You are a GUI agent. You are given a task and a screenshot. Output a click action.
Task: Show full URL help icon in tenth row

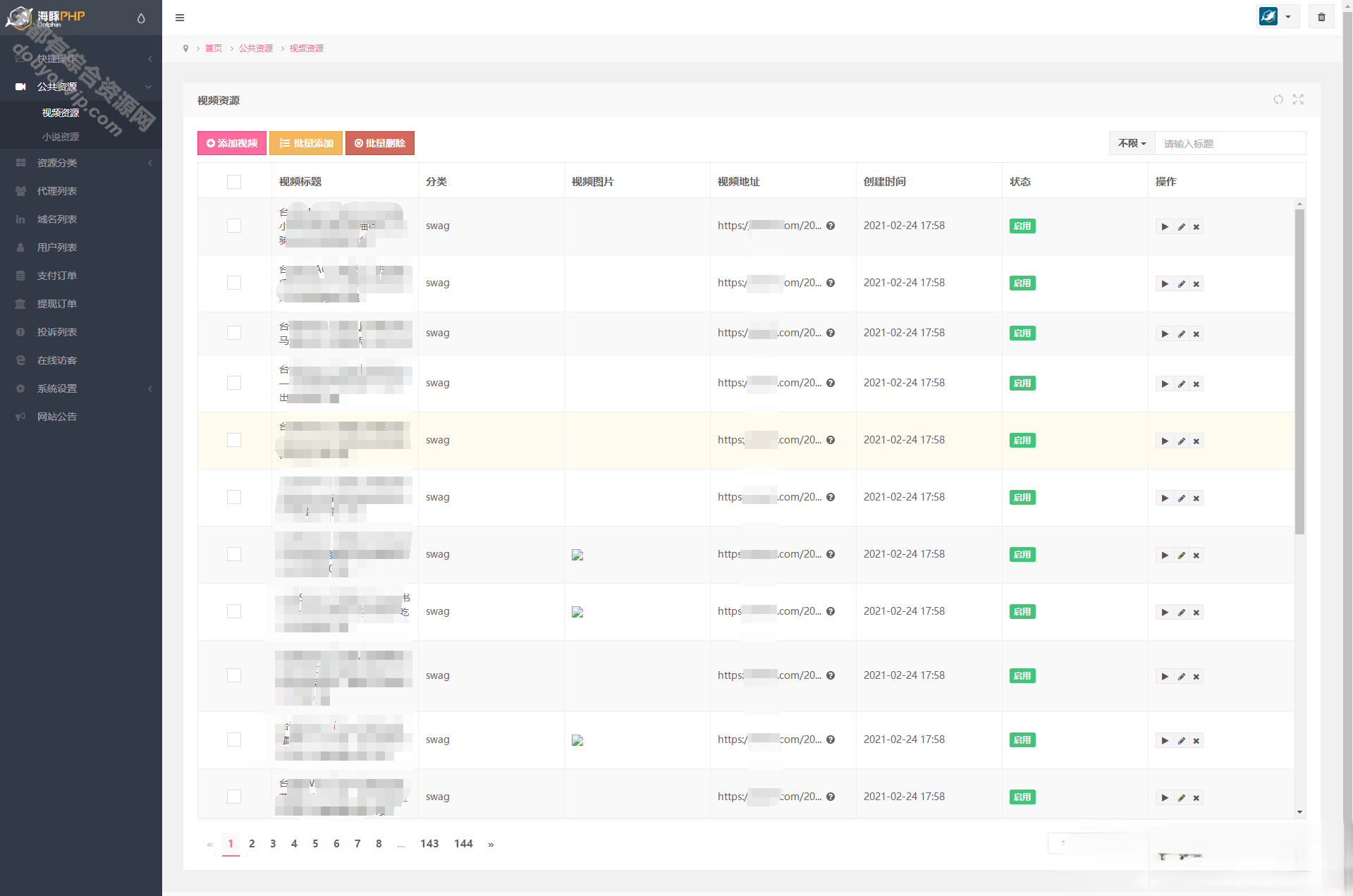click(x=831, y=740)
